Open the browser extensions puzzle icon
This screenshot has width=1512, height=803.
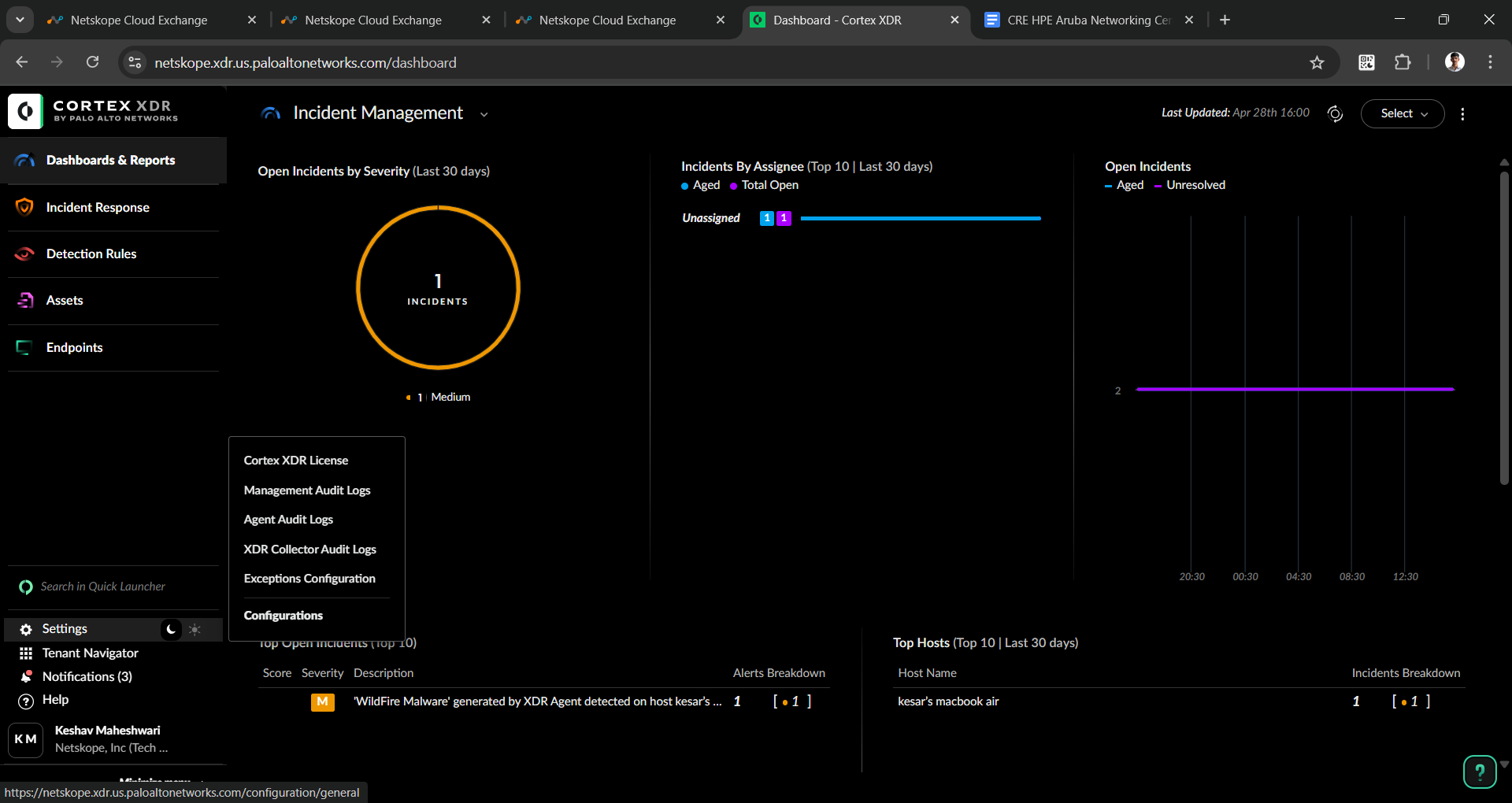1403,62
